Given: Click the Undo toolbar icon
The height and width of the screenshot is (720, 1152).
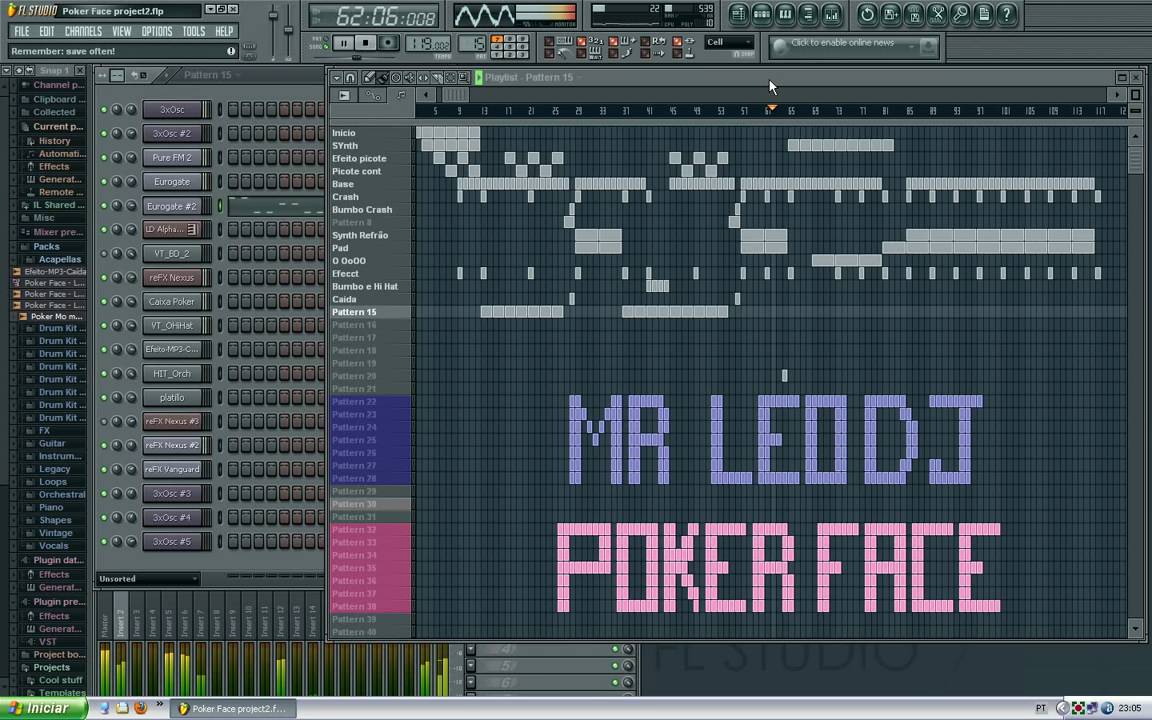Looking at the screenshot, I should tap(867, 14).
